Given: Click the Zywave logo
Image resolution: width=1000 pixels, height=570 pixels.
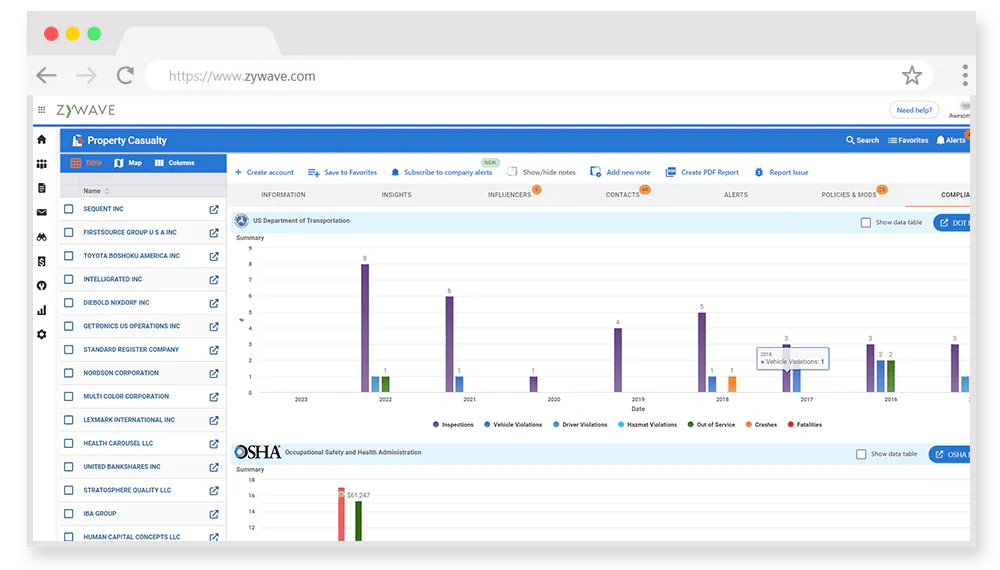Looking at the screenshot, I should tap(85, 110).
